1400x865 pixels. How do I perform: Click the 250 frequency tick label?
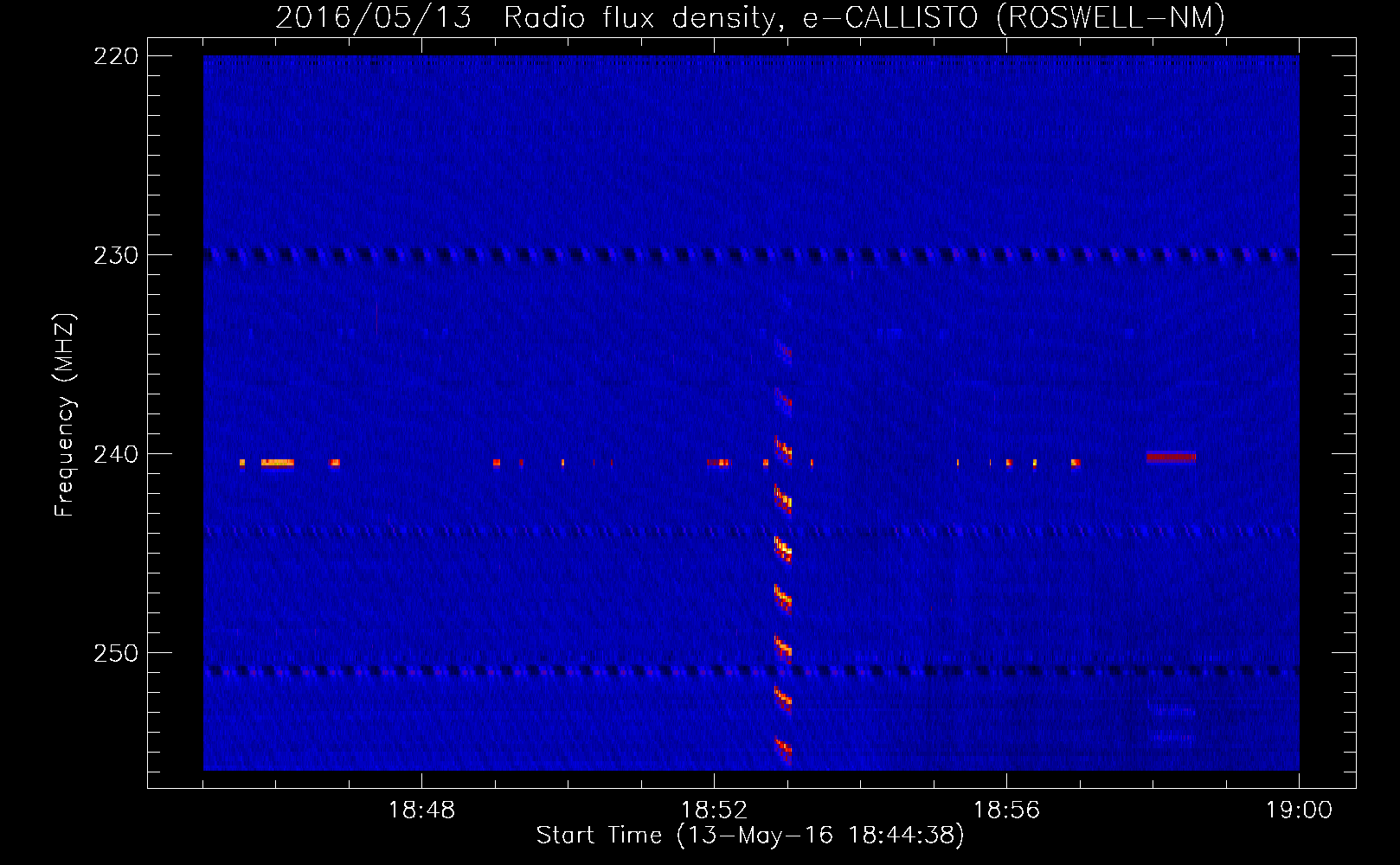(116, 653)
